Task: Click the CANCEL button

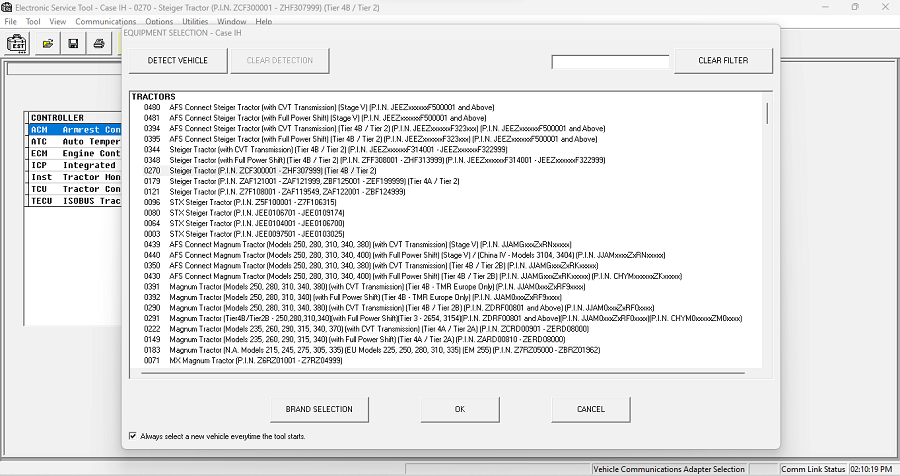Action: coord(591,409)
